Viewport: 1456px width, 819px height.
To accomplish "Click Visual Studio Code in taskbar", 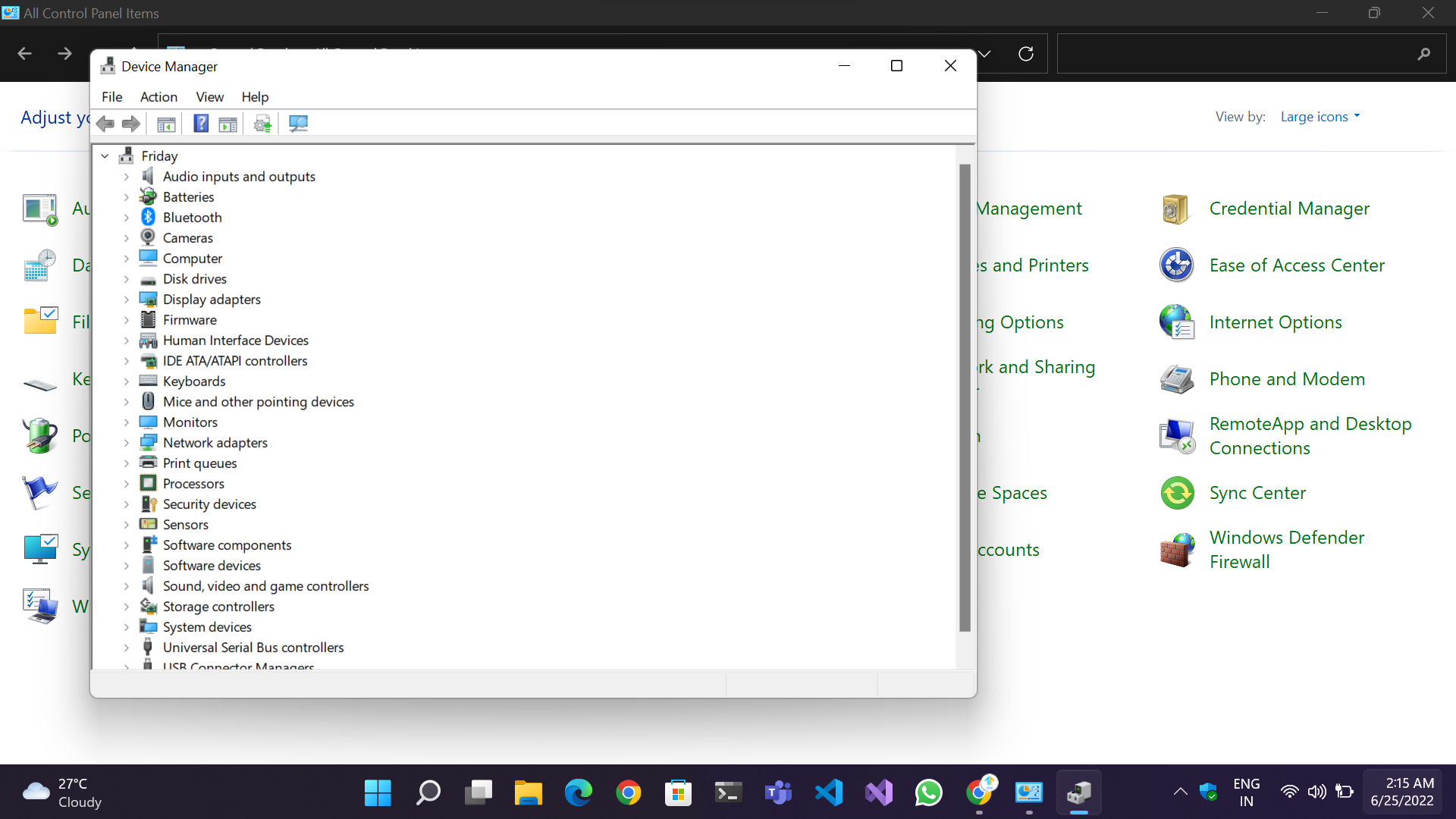I will coord(829,793).
